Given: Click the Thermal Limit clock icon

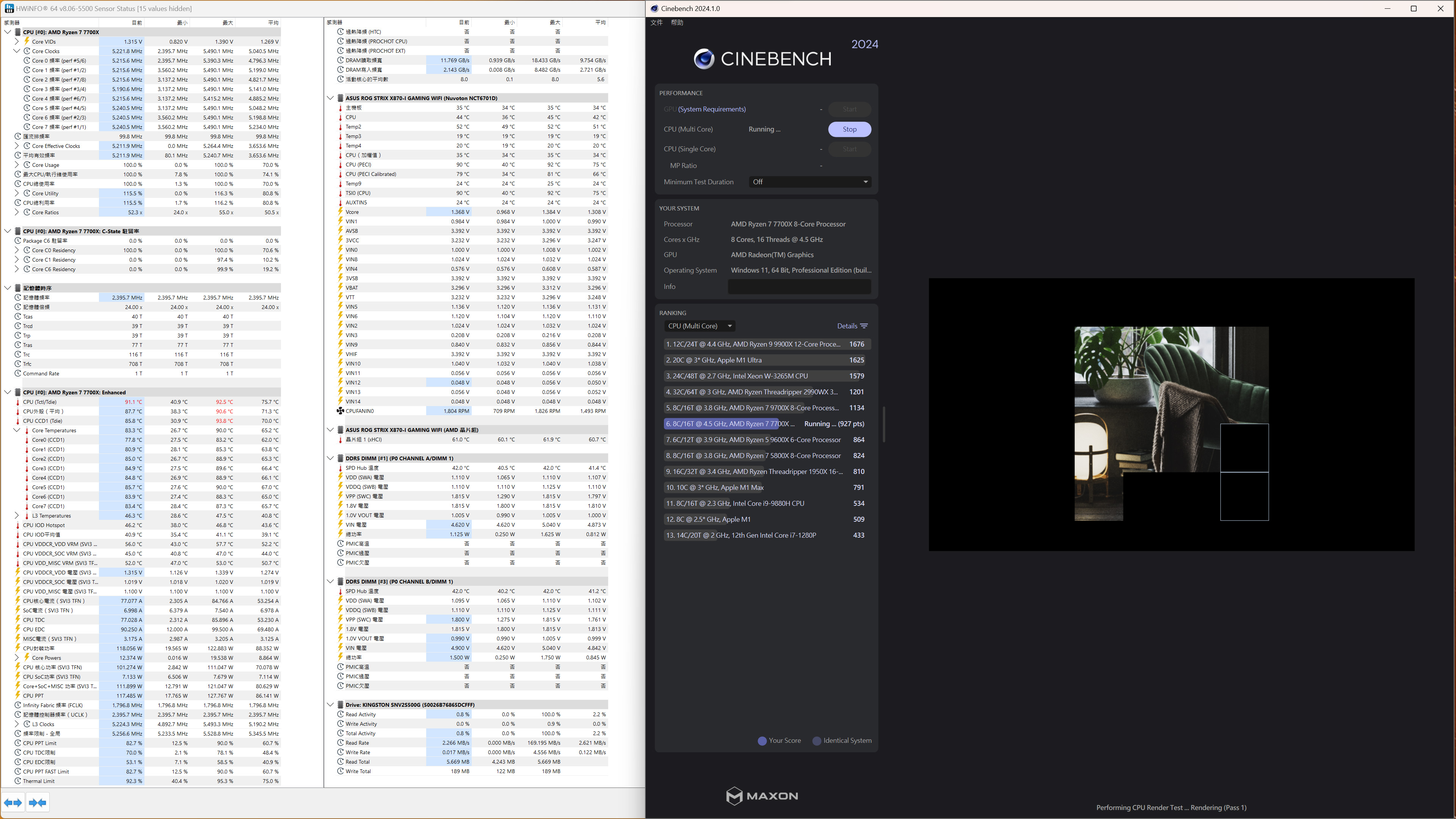Looking at the screenshot, I should [17, 781].
